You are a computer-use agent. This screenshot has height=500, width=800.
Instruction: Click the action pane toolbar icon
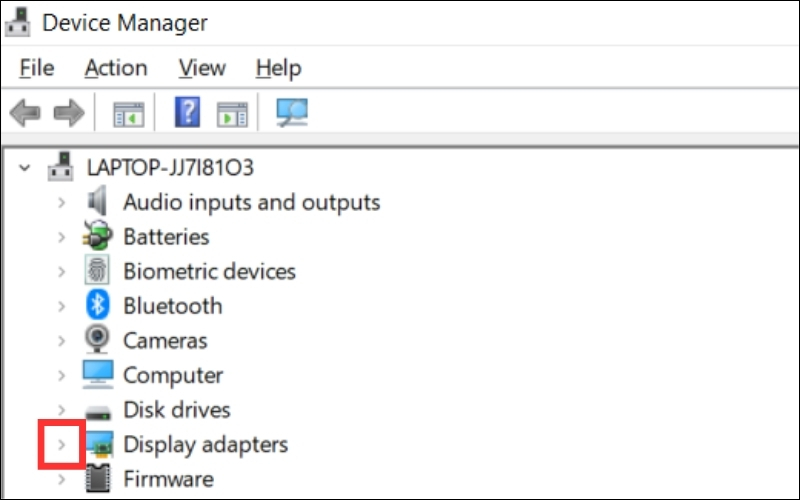[232, 114]
